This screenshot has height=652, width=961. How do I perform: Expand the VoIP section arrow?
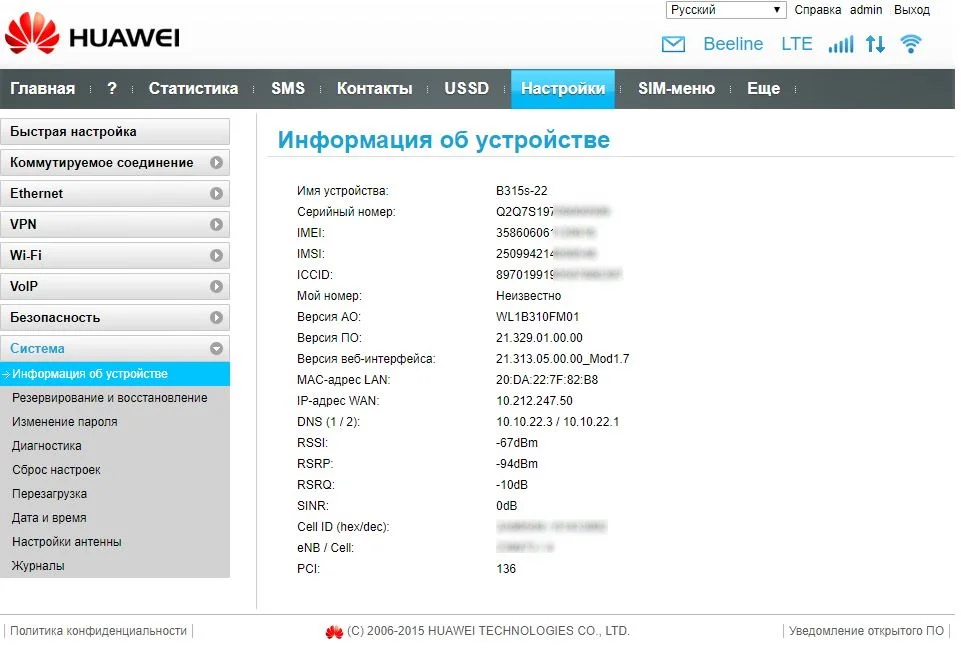(216, 287)
